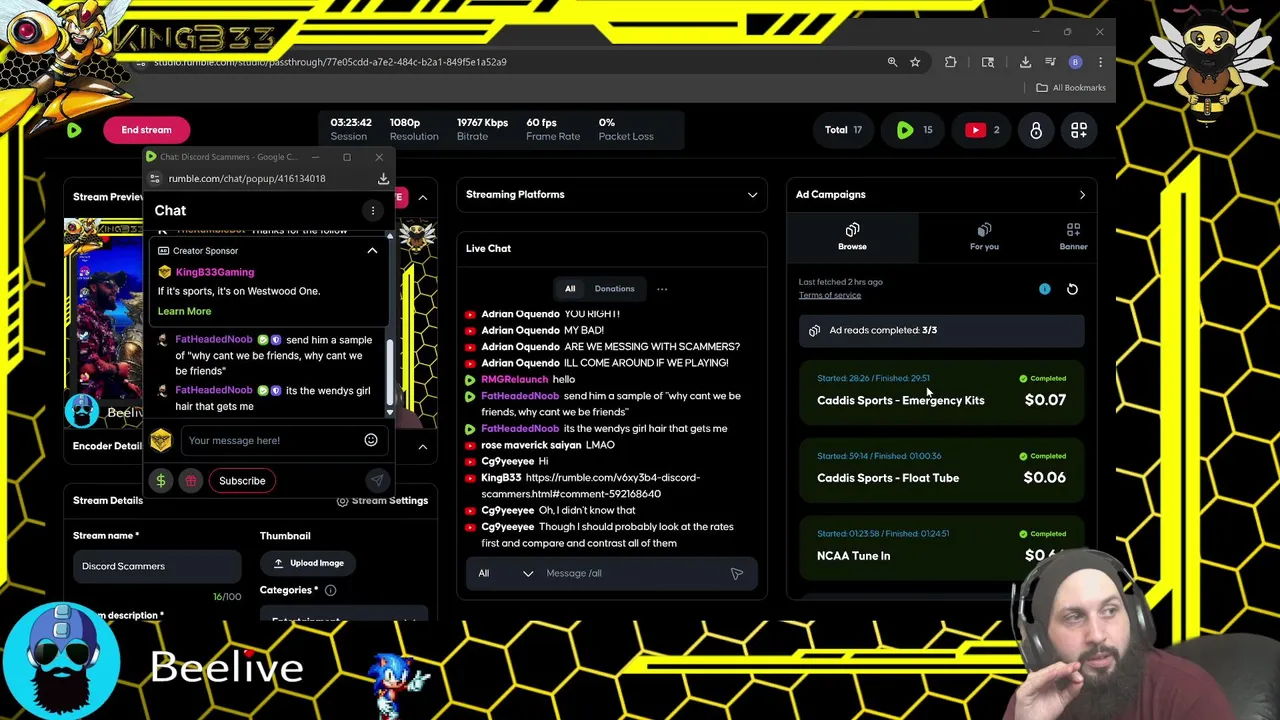Send the live chat message with arrow icon

pyautogui.click(x=737, y=573)
